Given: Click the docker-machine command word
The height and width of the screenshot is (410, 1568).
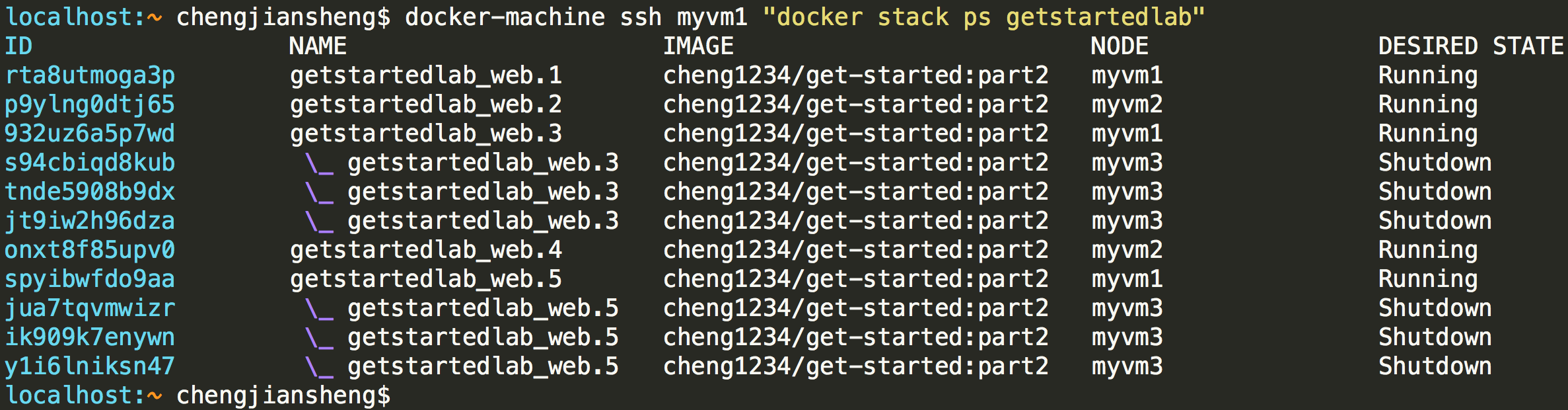Looking at the screenshot, I should coord(505,17).
